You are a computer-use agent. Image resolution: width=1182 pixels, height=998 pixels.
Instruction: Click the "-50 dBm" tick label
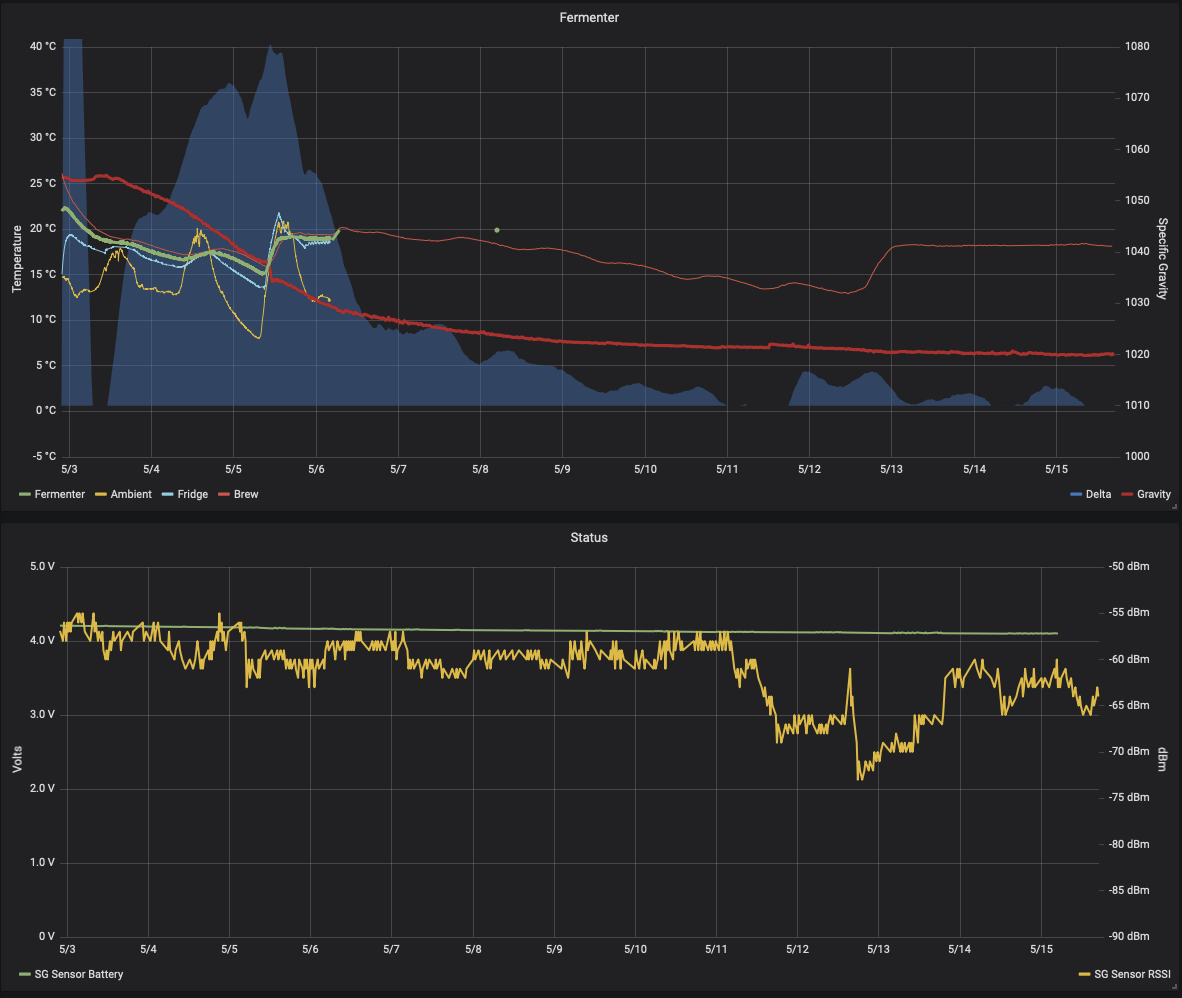(1128, 566)
